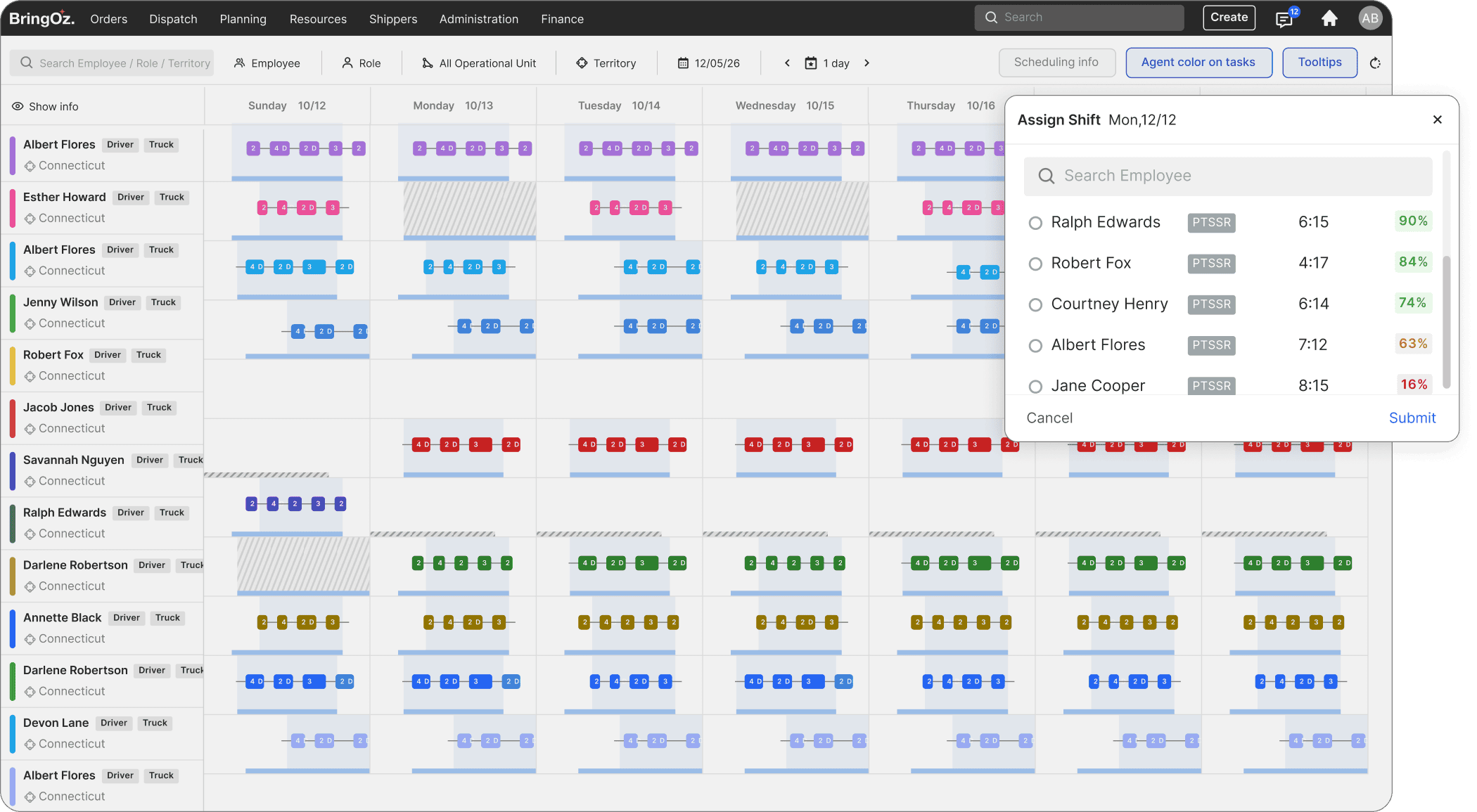The width and height of the screenshot is (1477, 812).
Task: Select Robert Fox radio button in dialog
Action: point(1035,264)
